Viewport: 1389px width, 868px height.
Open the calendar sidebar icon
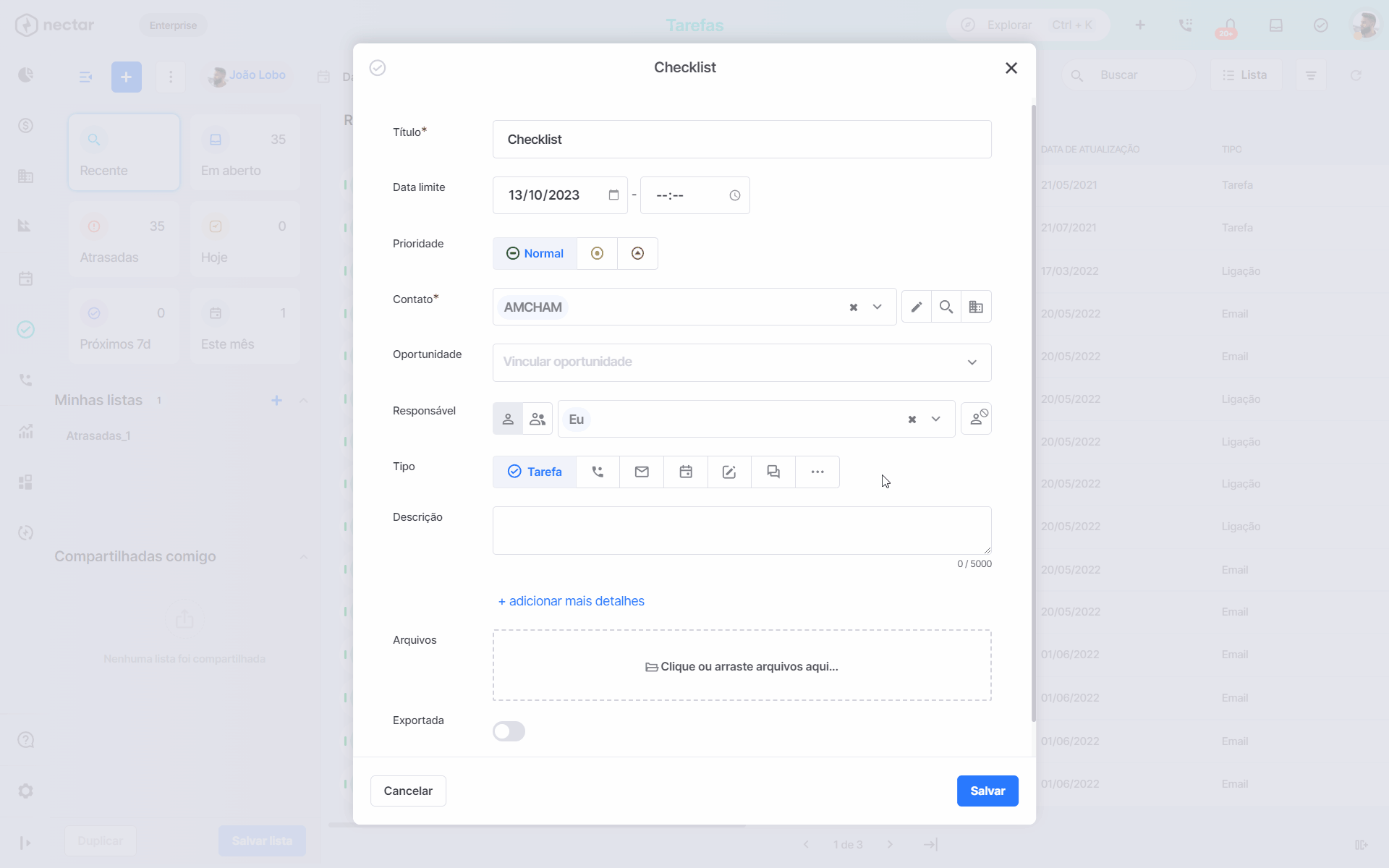tap(26, 278)
